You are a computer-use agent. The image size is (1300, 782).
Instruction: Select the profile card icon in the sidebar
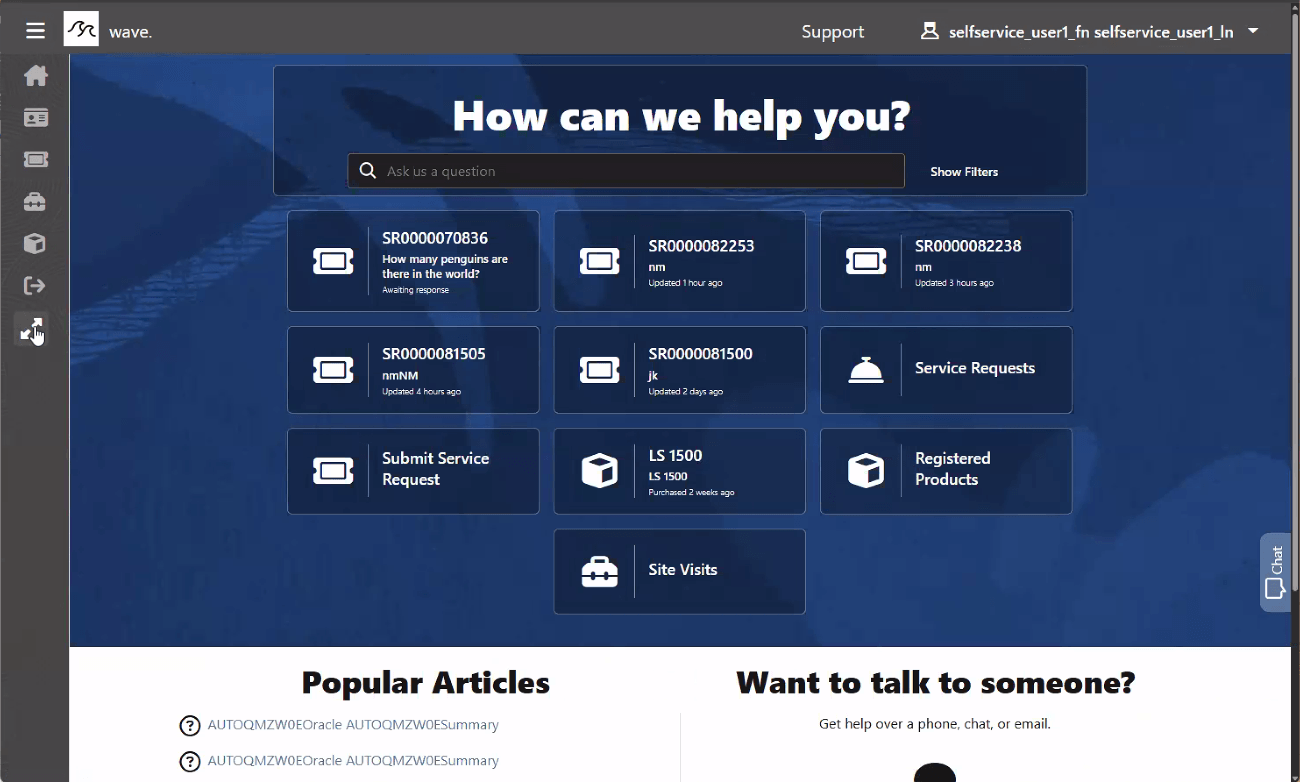click(x=35, y=118)
